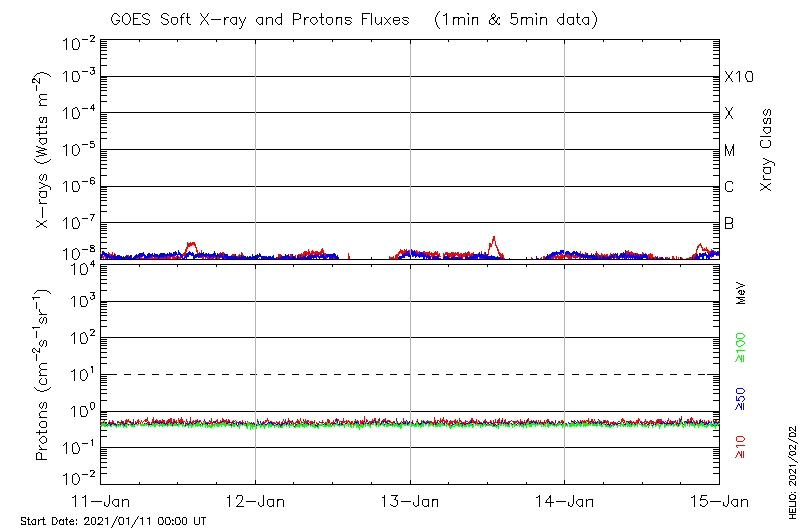Click the 14-Jan date axis label
This screenshot has width=800, height=530.
[565, 500]
